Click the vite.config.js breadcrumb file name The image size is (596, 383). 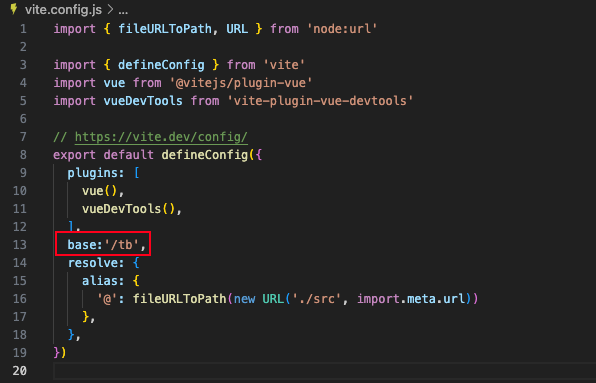[x=63, y=10]
